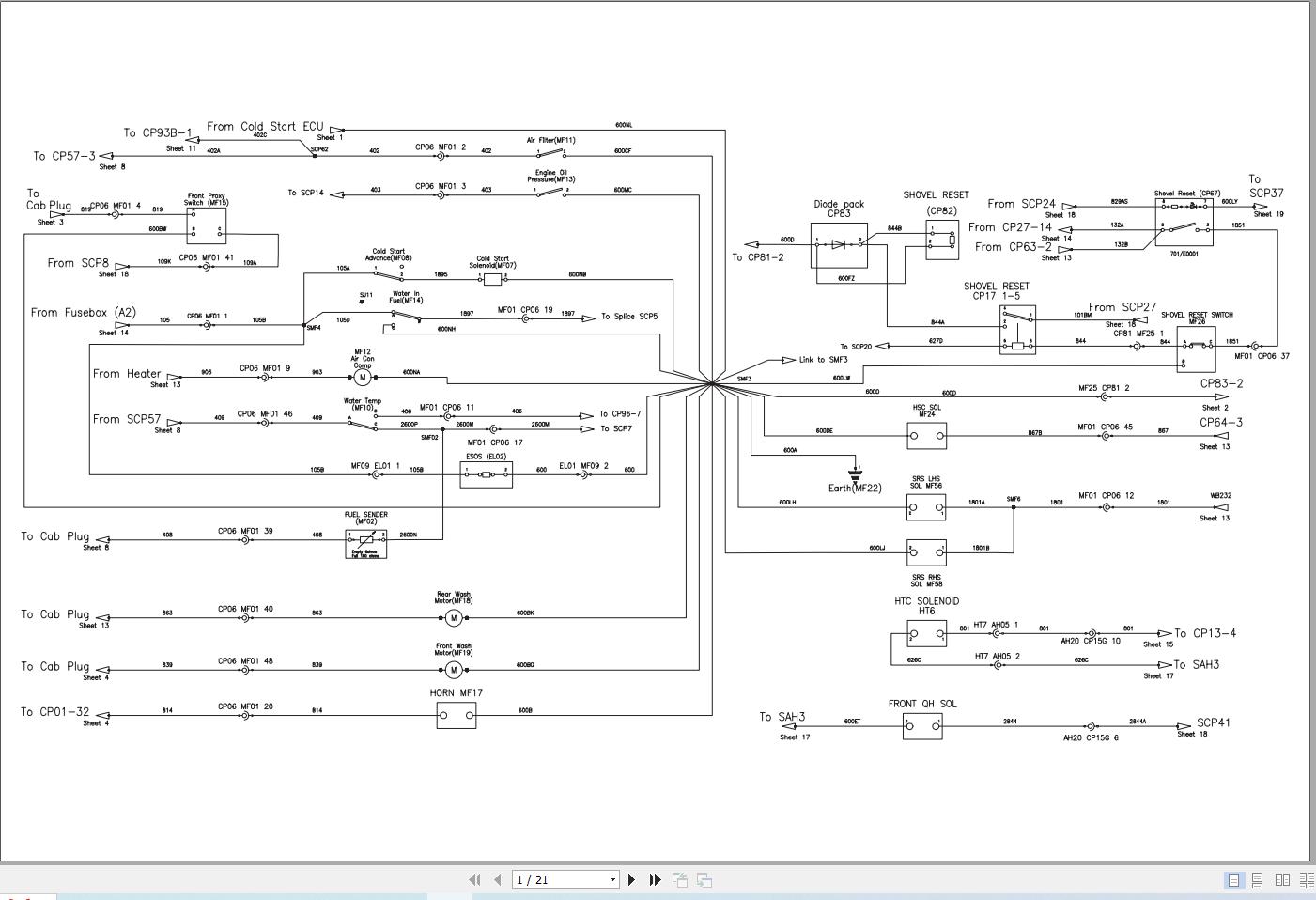Jump to the last page
Screen dimensions: 1316x900
[x=655, y=880]
